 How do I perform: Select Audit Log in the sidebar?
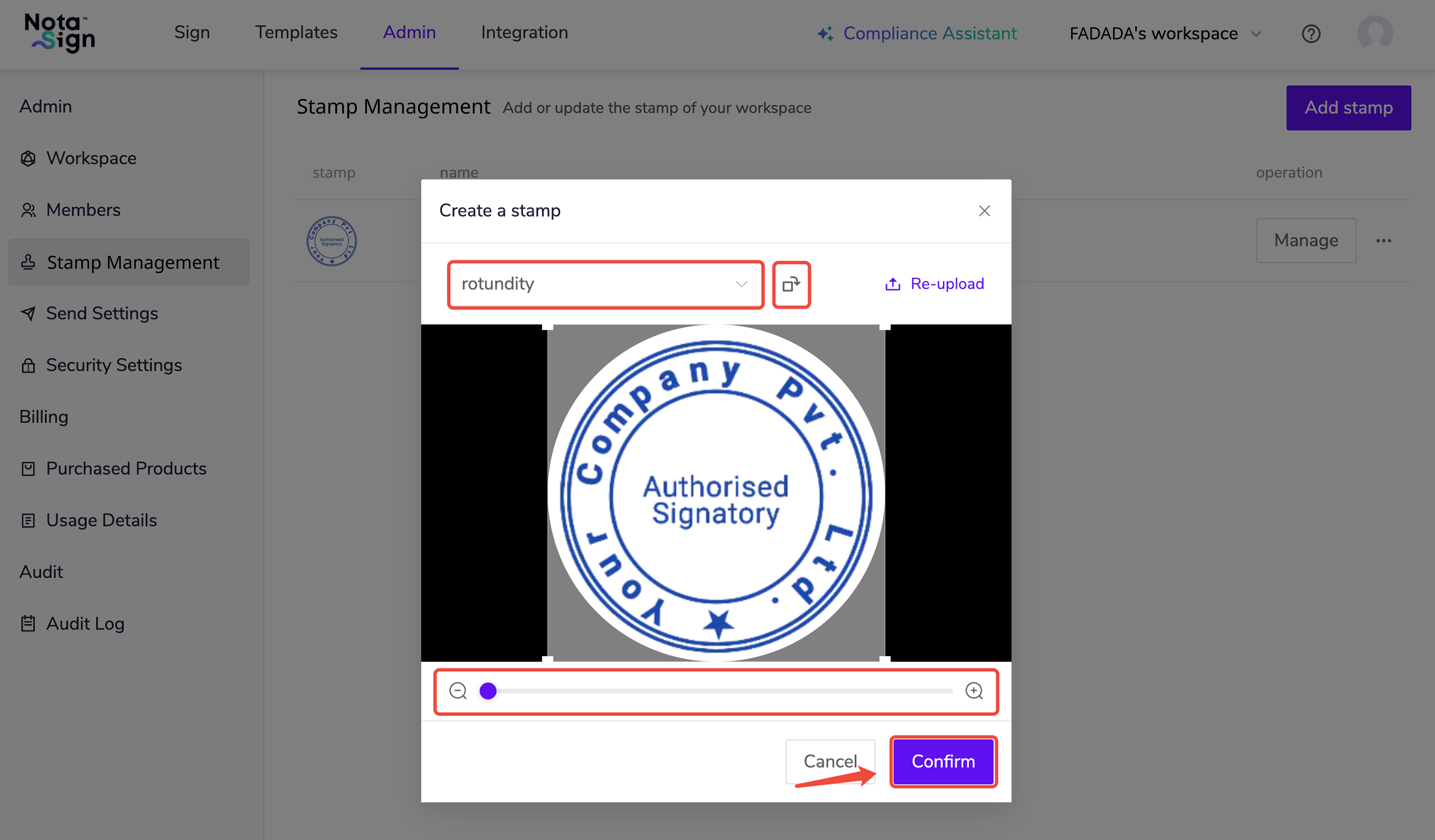pos(85,624)
